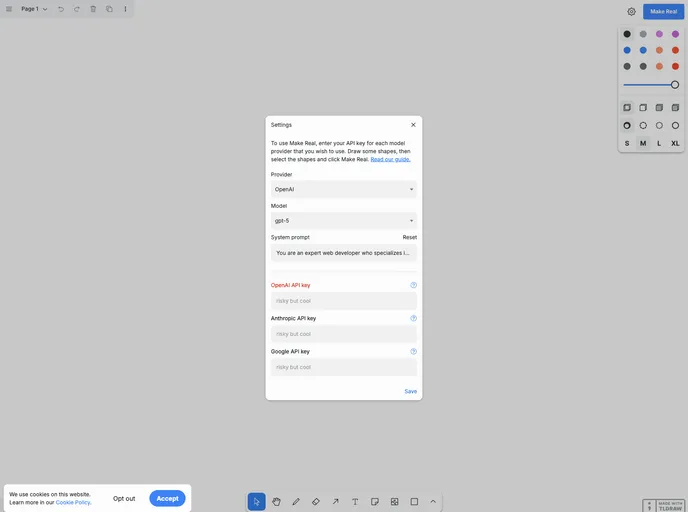Select the Hand pan tool
The width and height of the screenshot is (688, 512).
(276, 501)
